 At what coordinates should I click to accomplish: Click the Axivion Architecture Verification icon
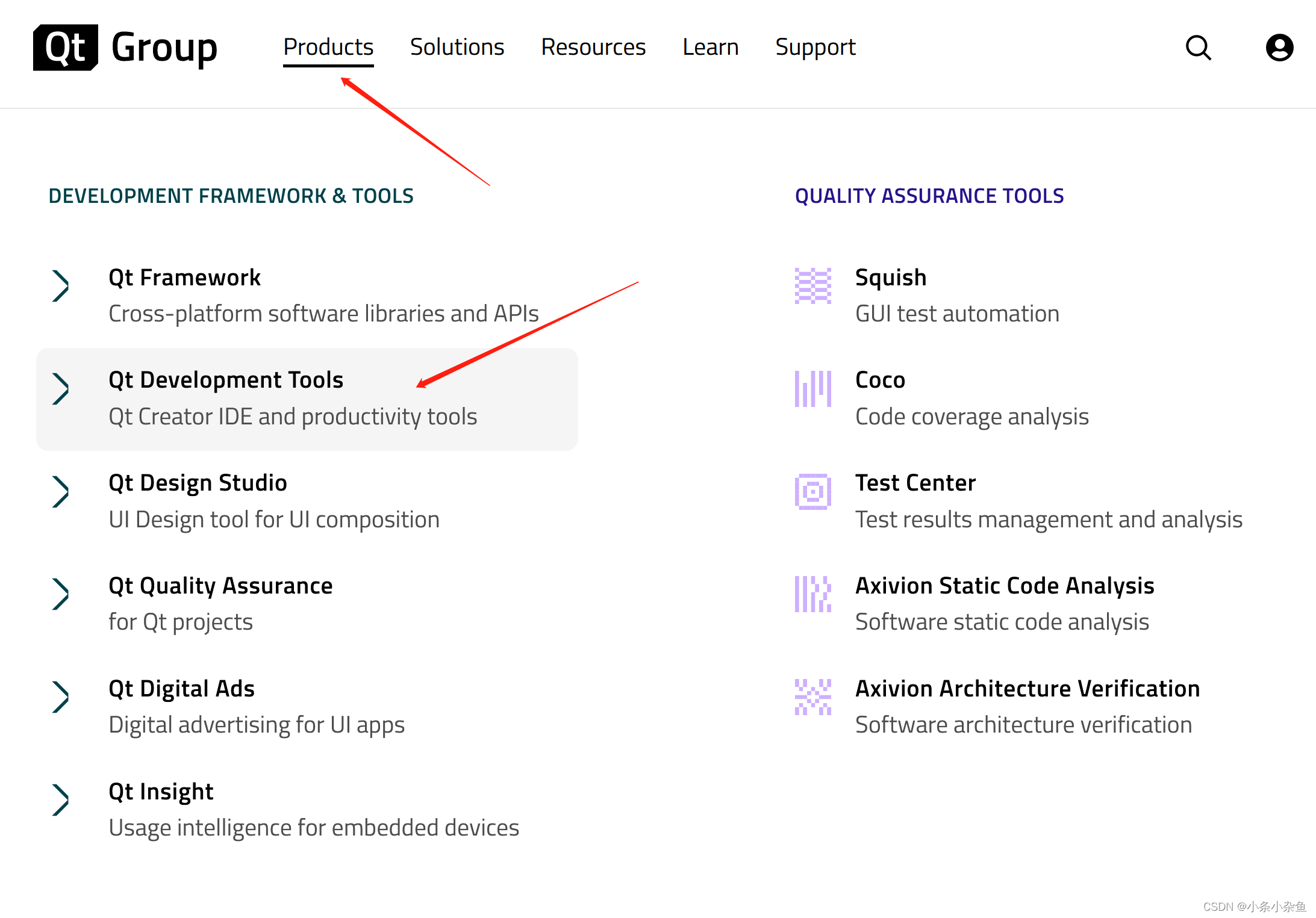[x=812, y=697]
